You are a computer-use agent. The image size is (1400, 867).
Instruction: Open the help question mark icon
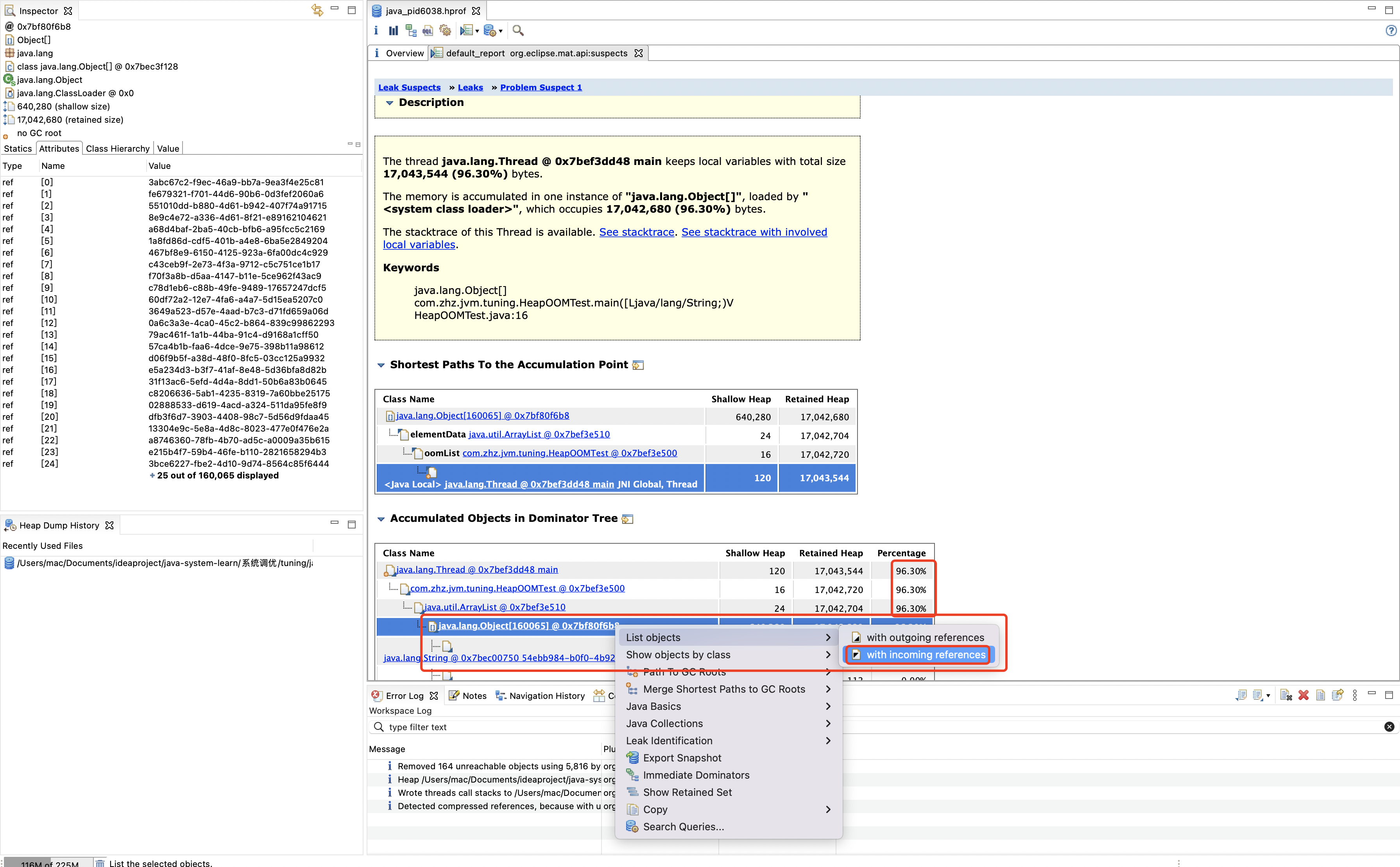pos(1391,30)
